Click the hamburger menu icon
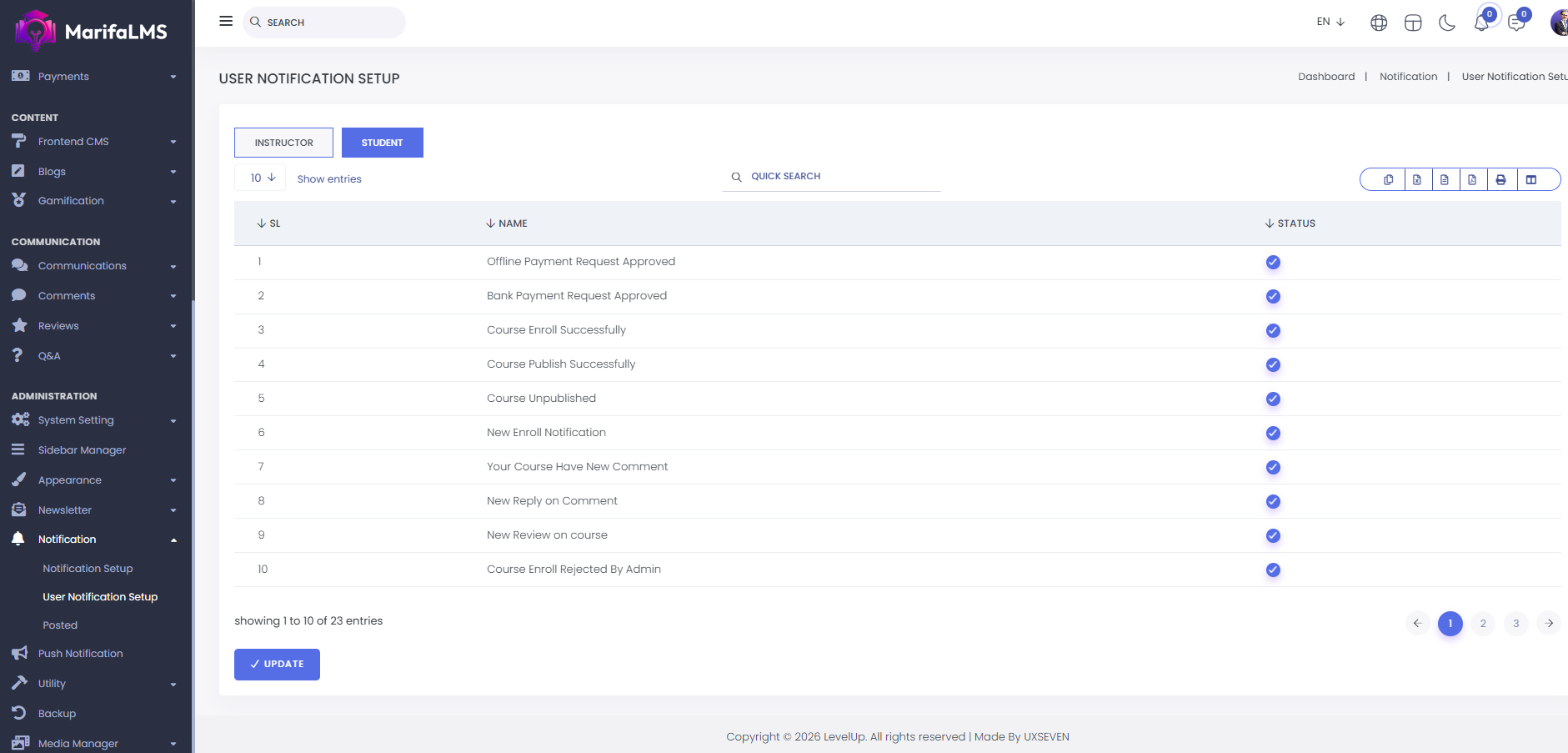1568x753 pixels. tap(226, 21)
